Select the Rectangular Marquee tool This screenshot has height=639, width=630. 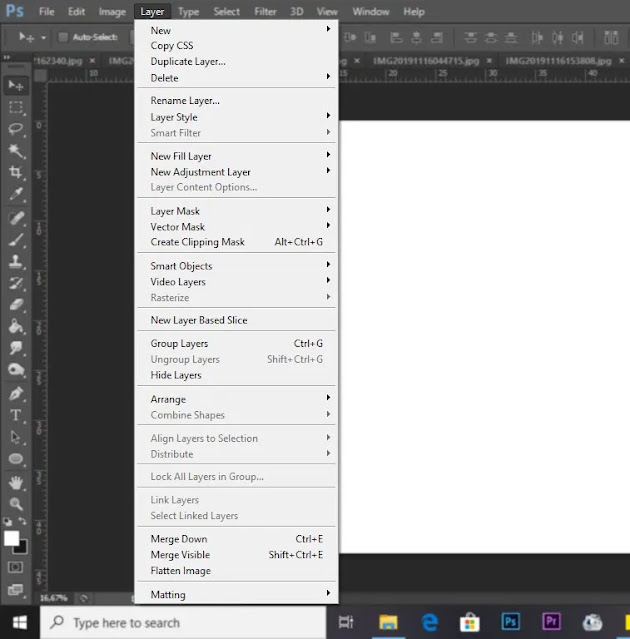click(x=16, y=108)
